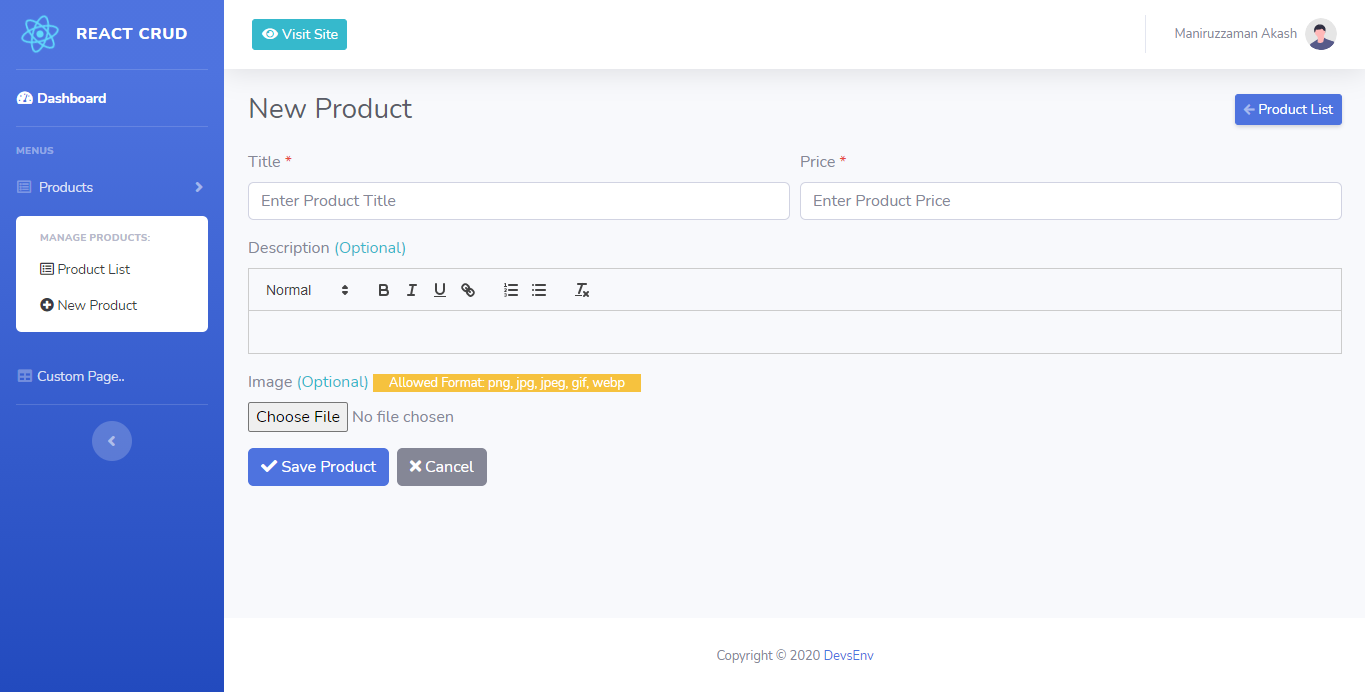Click the Visit Site button
The height and width of the screenshot is (692, 1365).
299,33
